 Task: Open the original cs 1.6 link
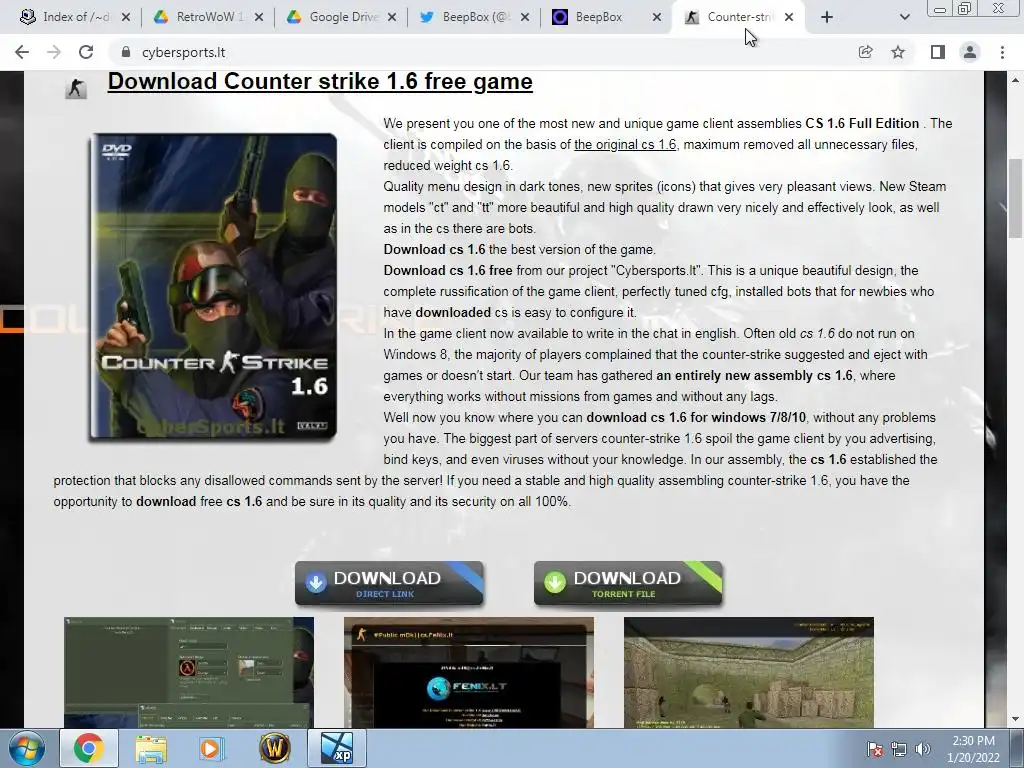[625, 144]
